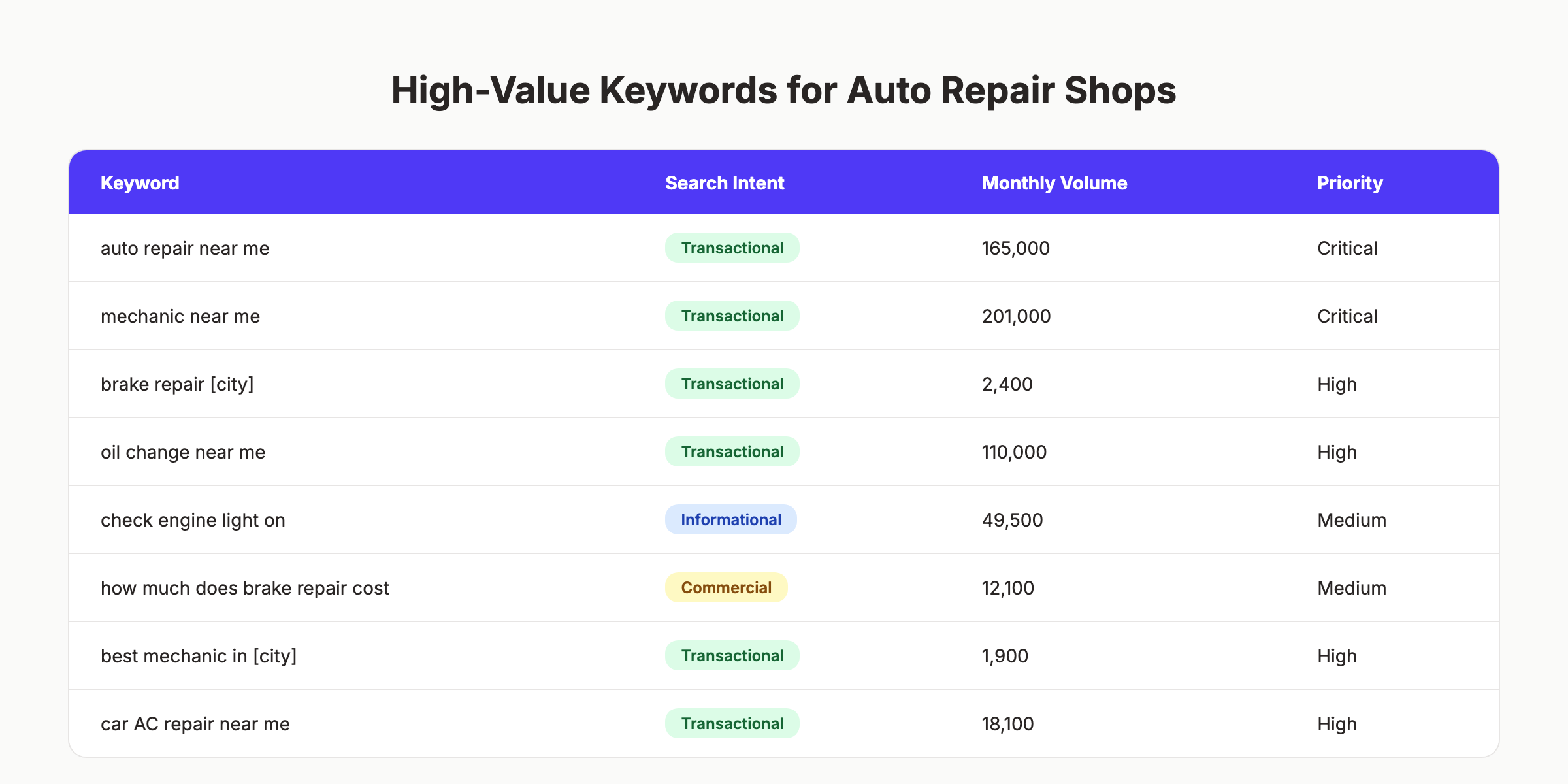
Task: Click the title High-Value Keywords for Auto Repair Shops
Action: pos(784,91)
